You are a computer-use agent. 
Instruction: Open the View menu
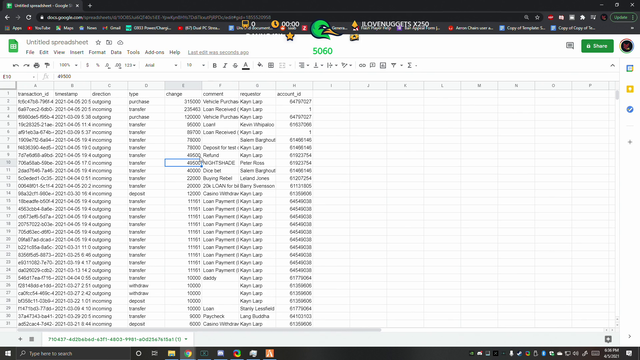[59, 52]
